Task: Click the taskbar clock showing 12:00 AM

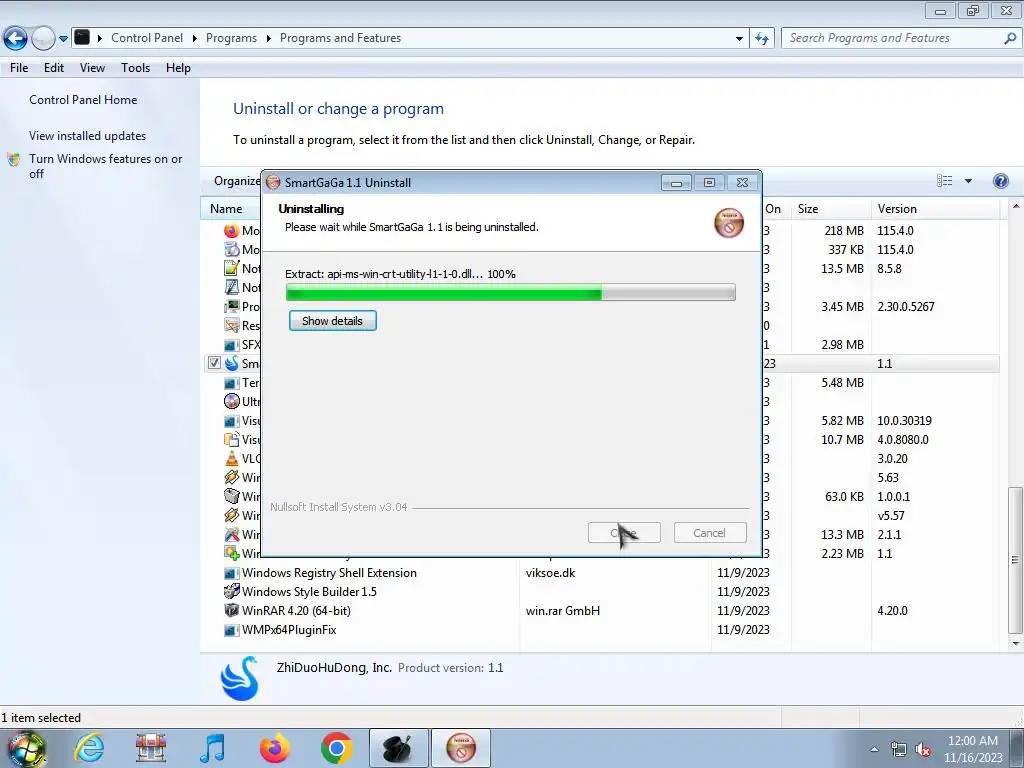Action: tap(972, 749)
